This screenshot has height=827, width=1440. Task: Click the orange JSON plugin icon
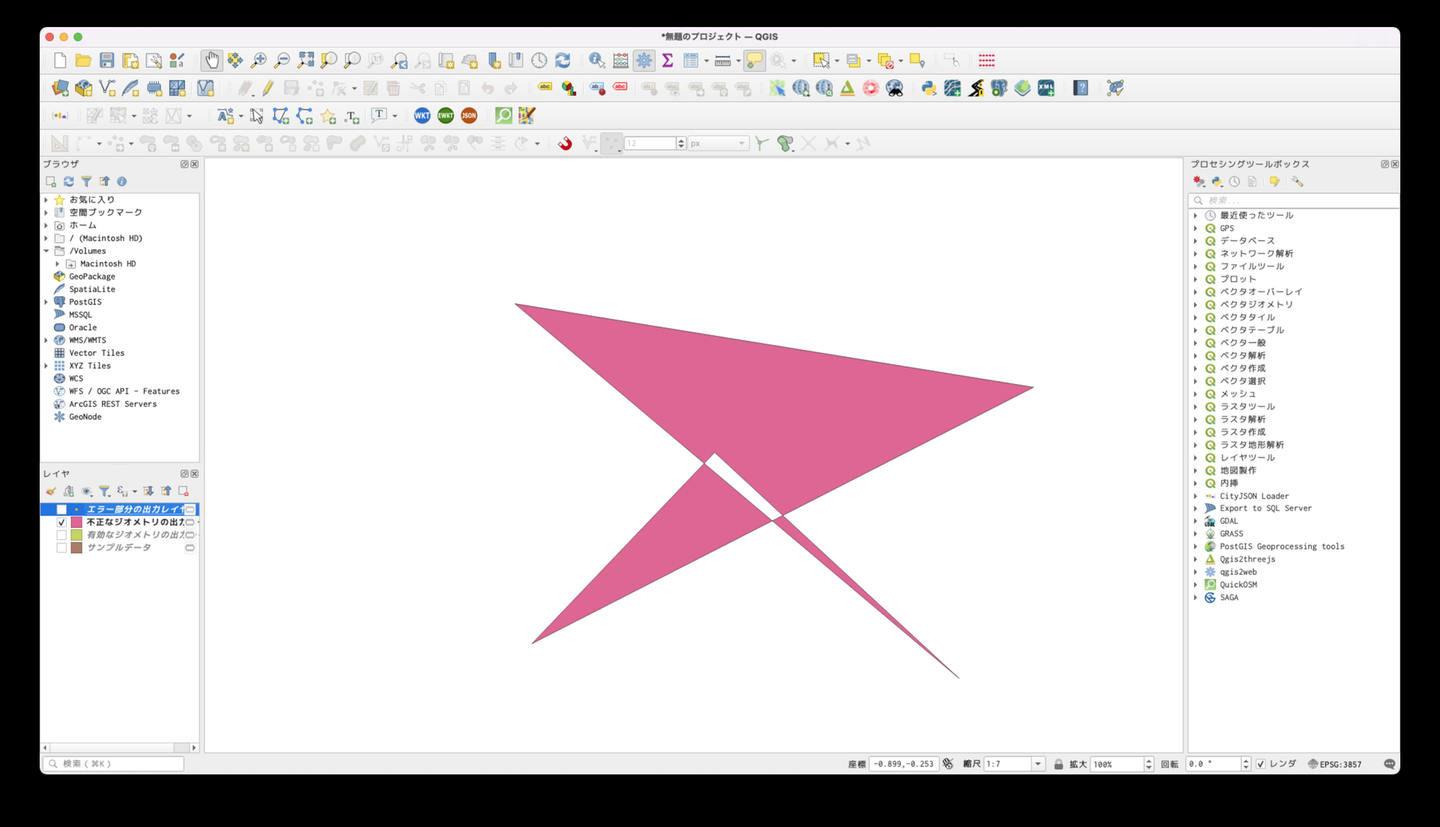coord(469,116)
